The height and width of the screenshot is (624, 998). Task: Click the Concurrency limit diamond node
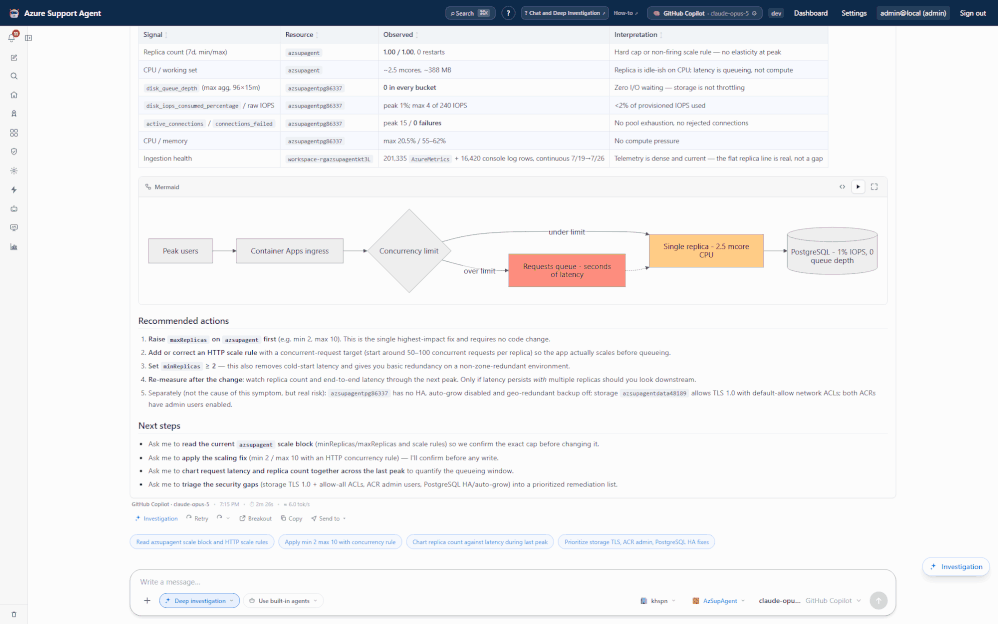pyautogui.click(x=409, y=251)
